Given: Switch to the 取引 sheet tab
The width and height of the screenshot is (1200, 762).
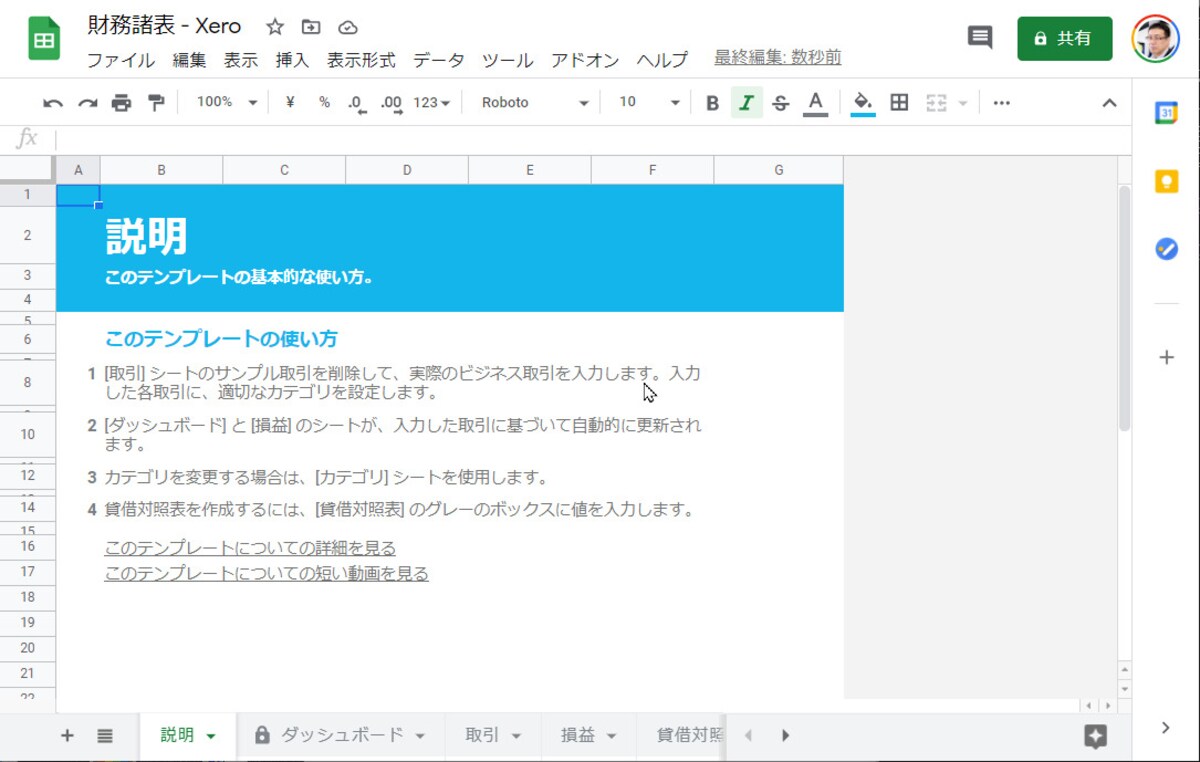Looking at the screenshot, I should coord(482,735).
